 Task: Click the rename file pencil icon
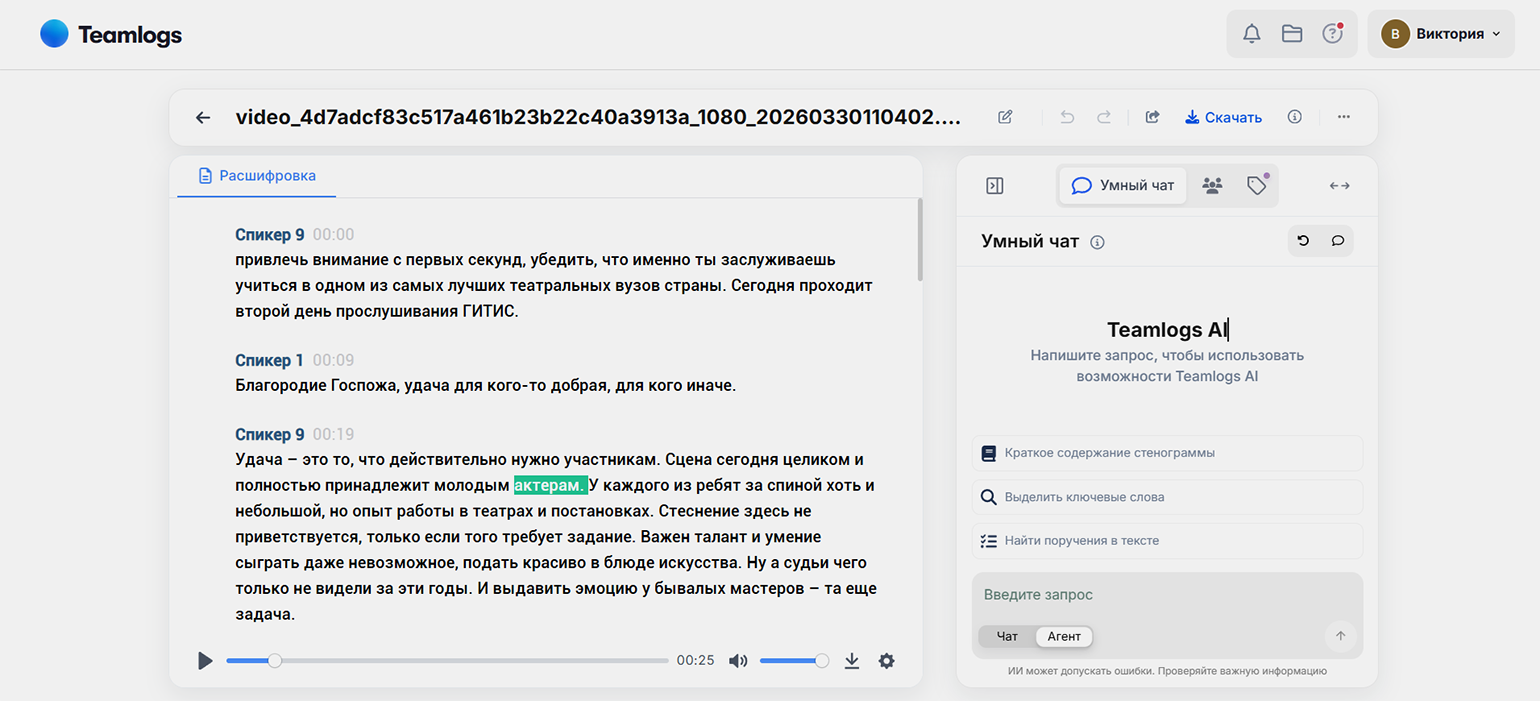(x=1005, y=117)
